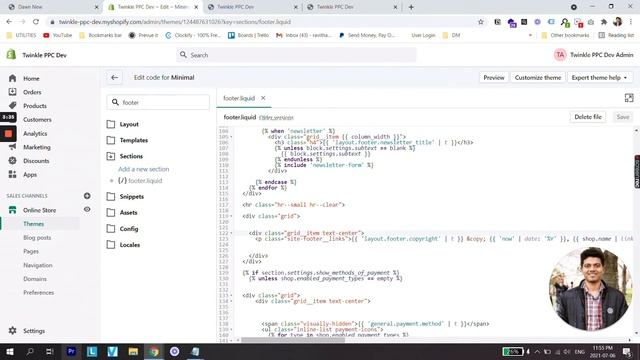This screenshot has width=640, height=360.
Task: Click Delete file button
Action: [x=588, y=117]
